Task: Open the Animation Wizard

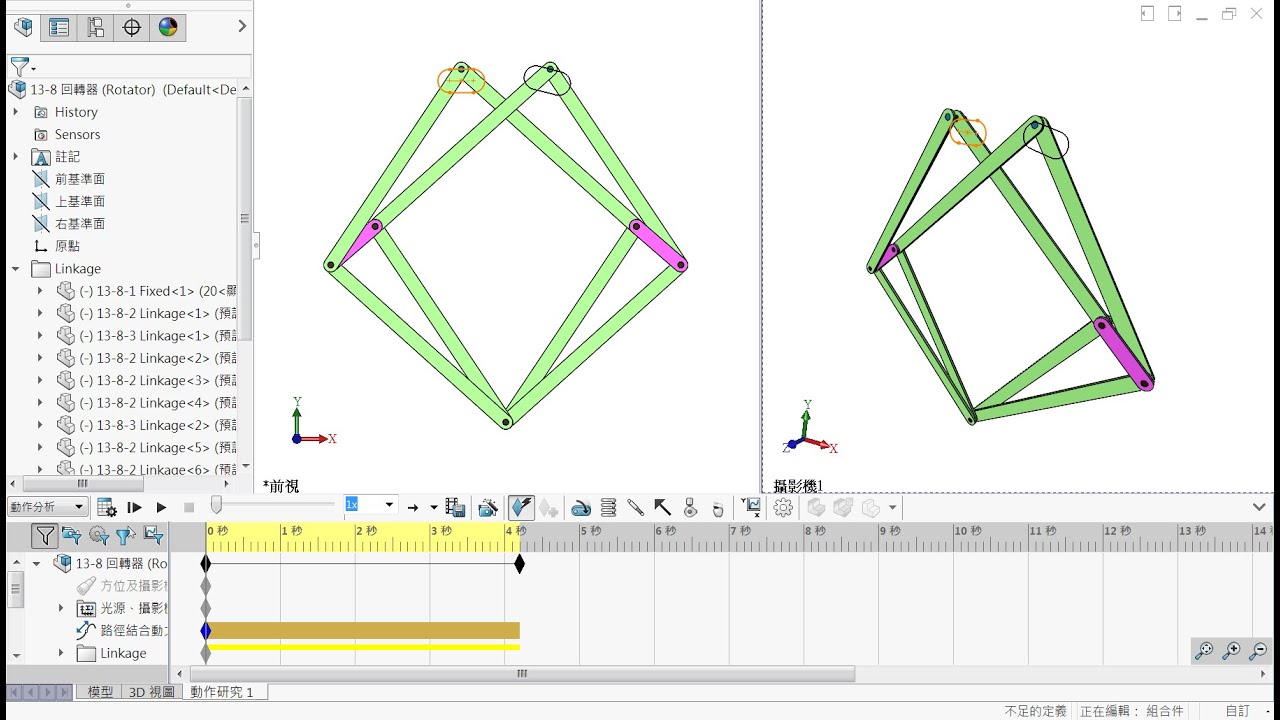Action: [488, 508]
